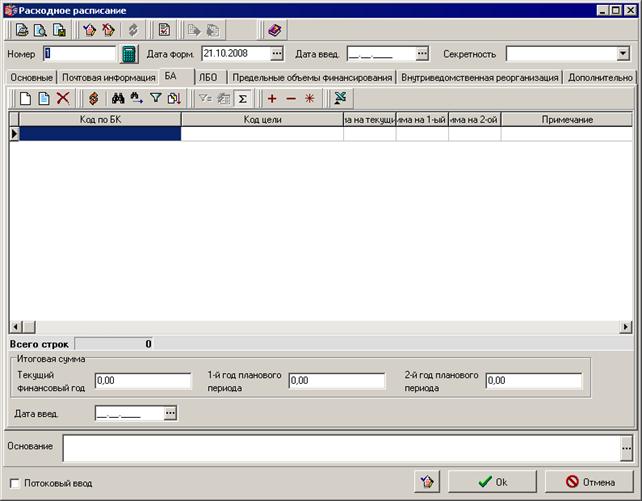This screenshot has height=501, width=642.
Task: Click the calculator icon next to Номер
Action: coord(129,54)
